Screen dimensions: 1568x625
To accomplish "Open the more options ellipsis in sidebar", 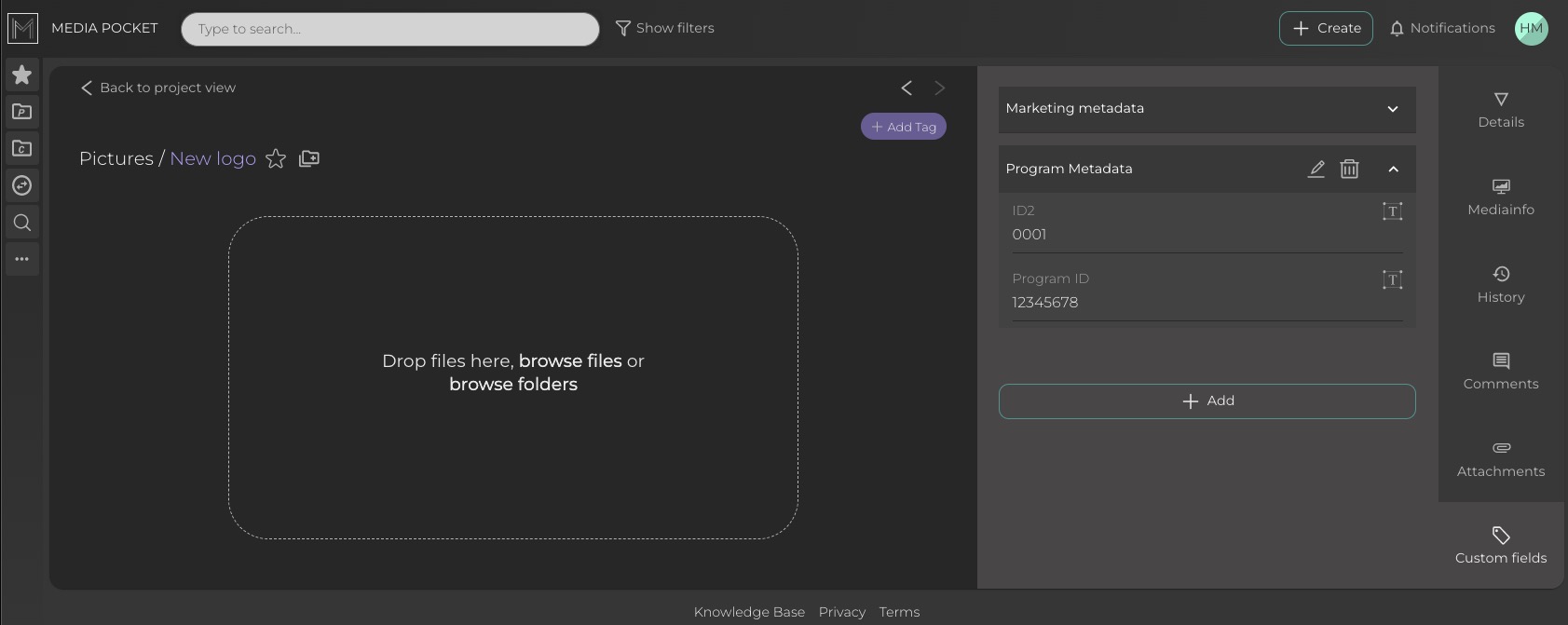I will [x=22, y=259].
